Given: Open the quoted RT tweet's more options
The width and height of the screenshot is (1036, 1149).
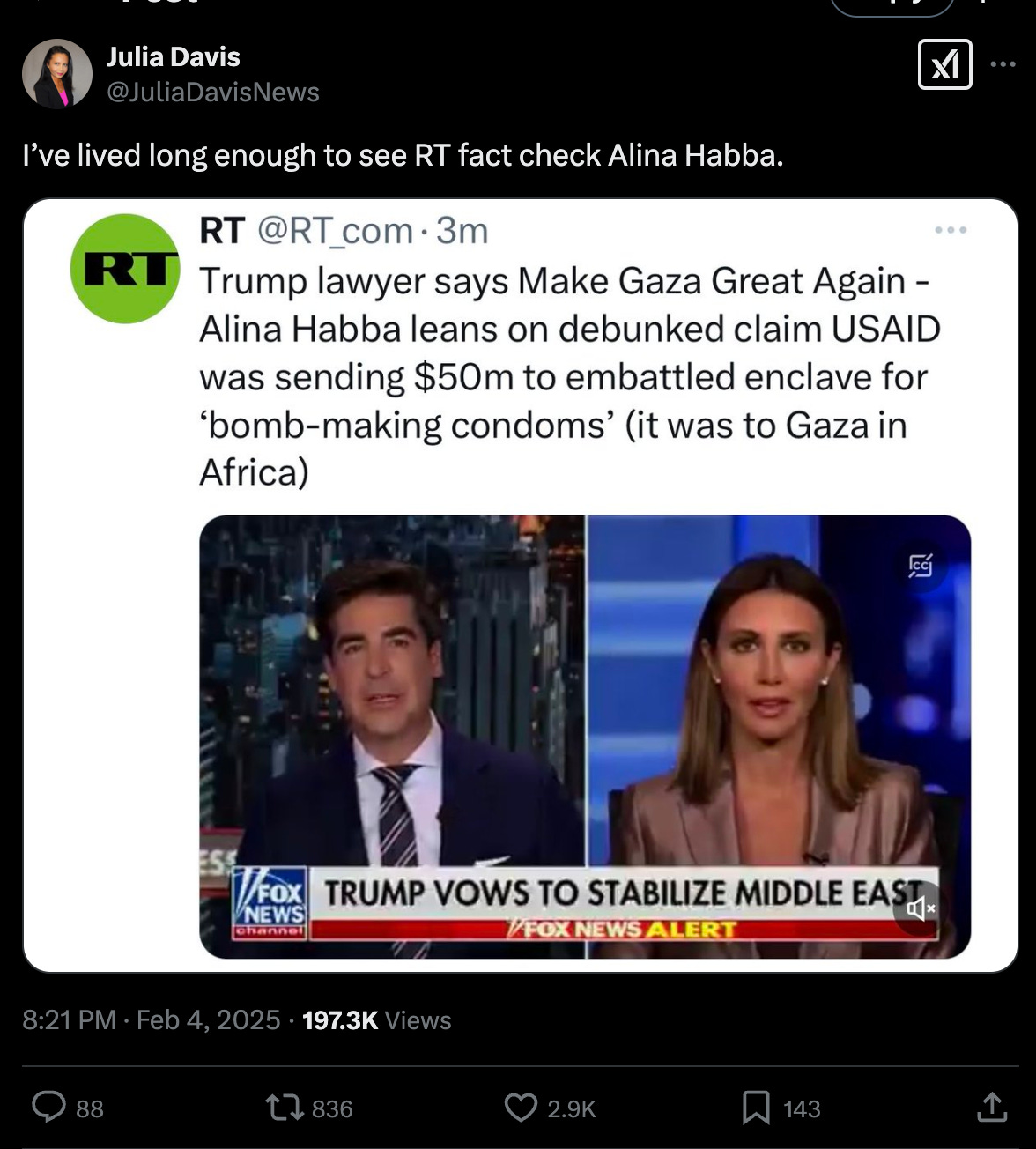Looking at the screenshot, I should [951, 230].
